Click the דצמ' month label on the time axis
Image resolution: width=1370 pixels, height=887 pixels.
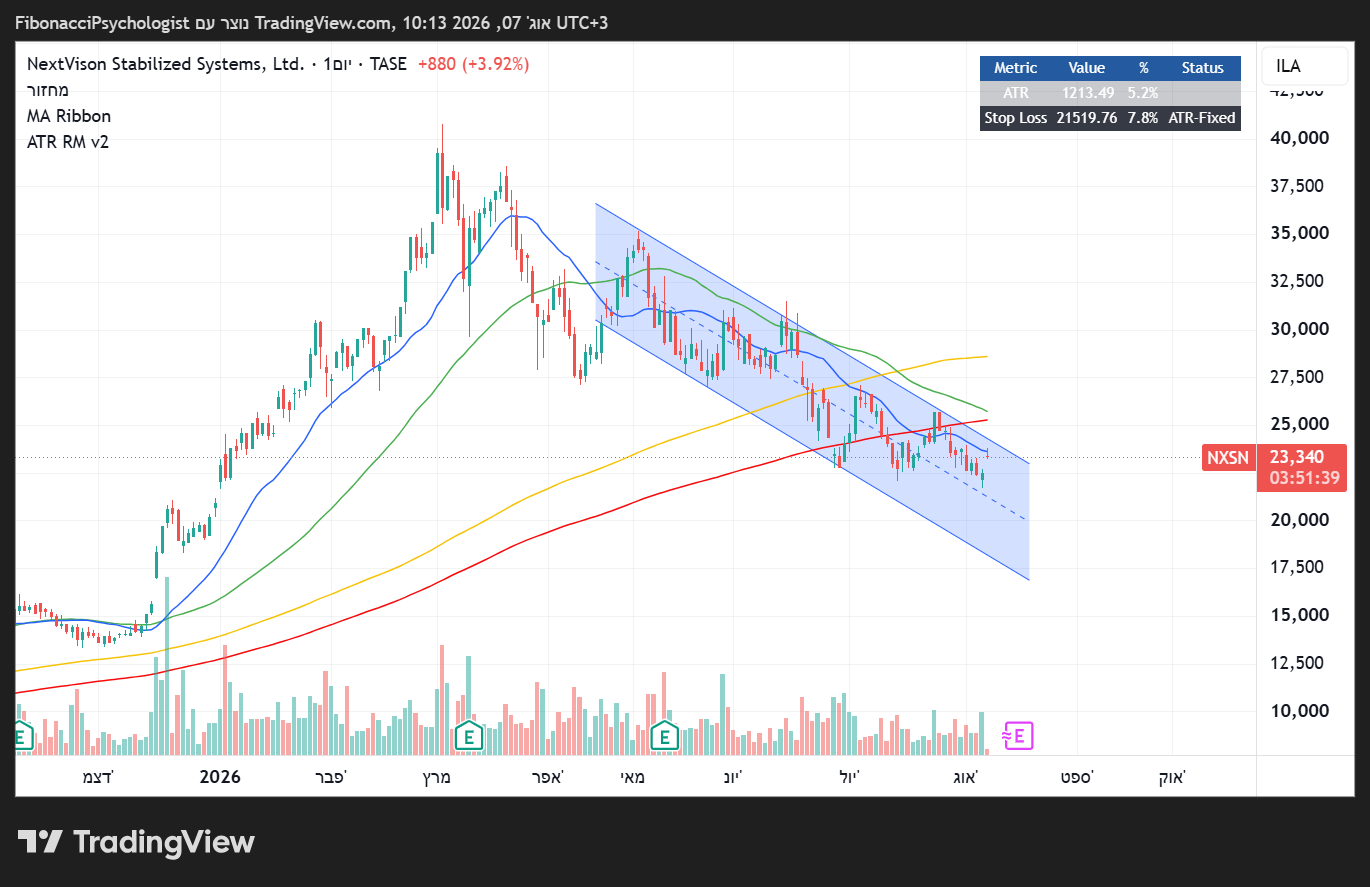pos(98,777)
